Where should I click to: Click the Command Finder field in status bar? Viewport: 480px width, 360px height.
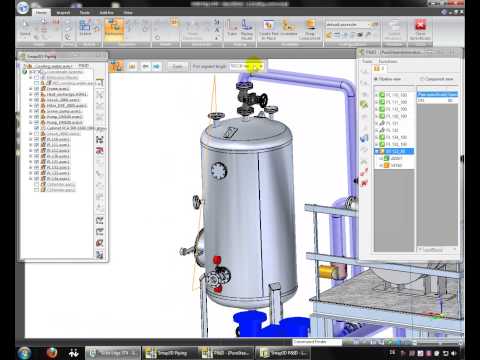[x=317, y=342]
